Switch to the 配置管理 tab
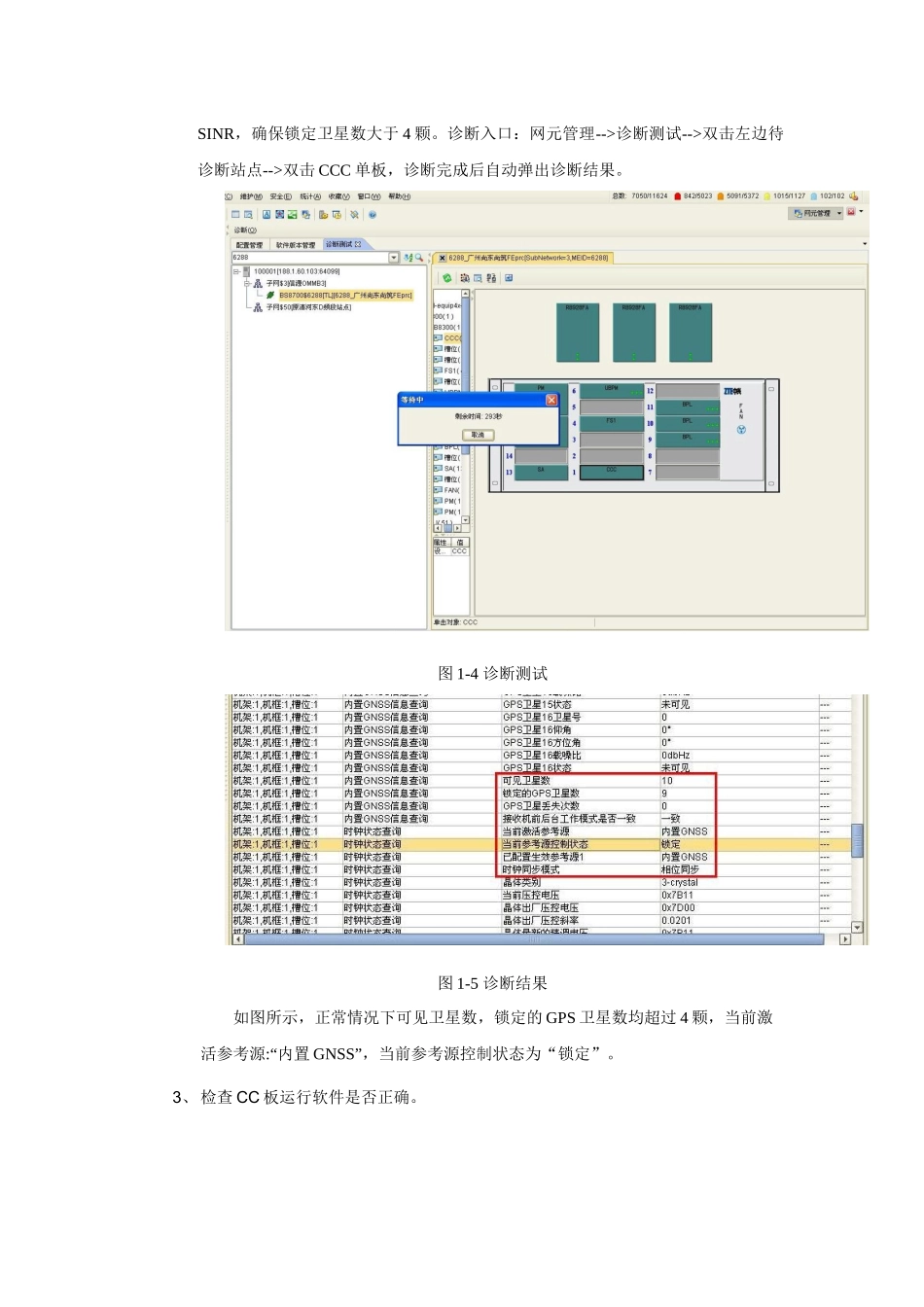The width and height of the screenshot is (924, 1307). (250, 245)
